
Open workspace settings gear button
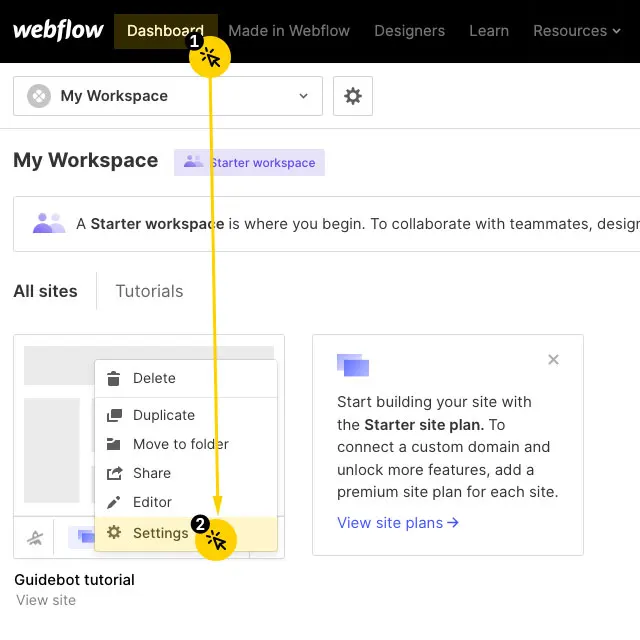click(x=352, y=96)
